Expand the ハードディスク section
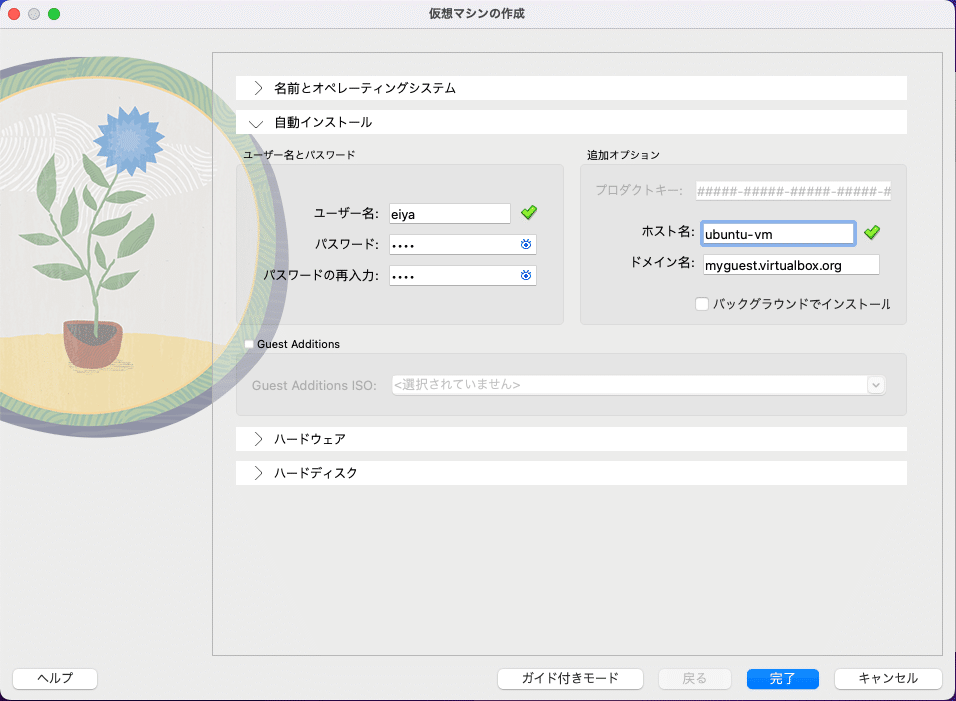The width and height of the screenshot is (956, 701). [x=571, y=473]
